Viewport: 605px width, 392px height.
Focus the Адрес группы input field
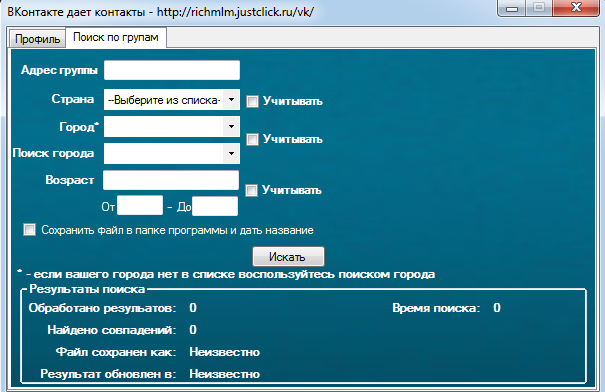[x=172, y=70]
